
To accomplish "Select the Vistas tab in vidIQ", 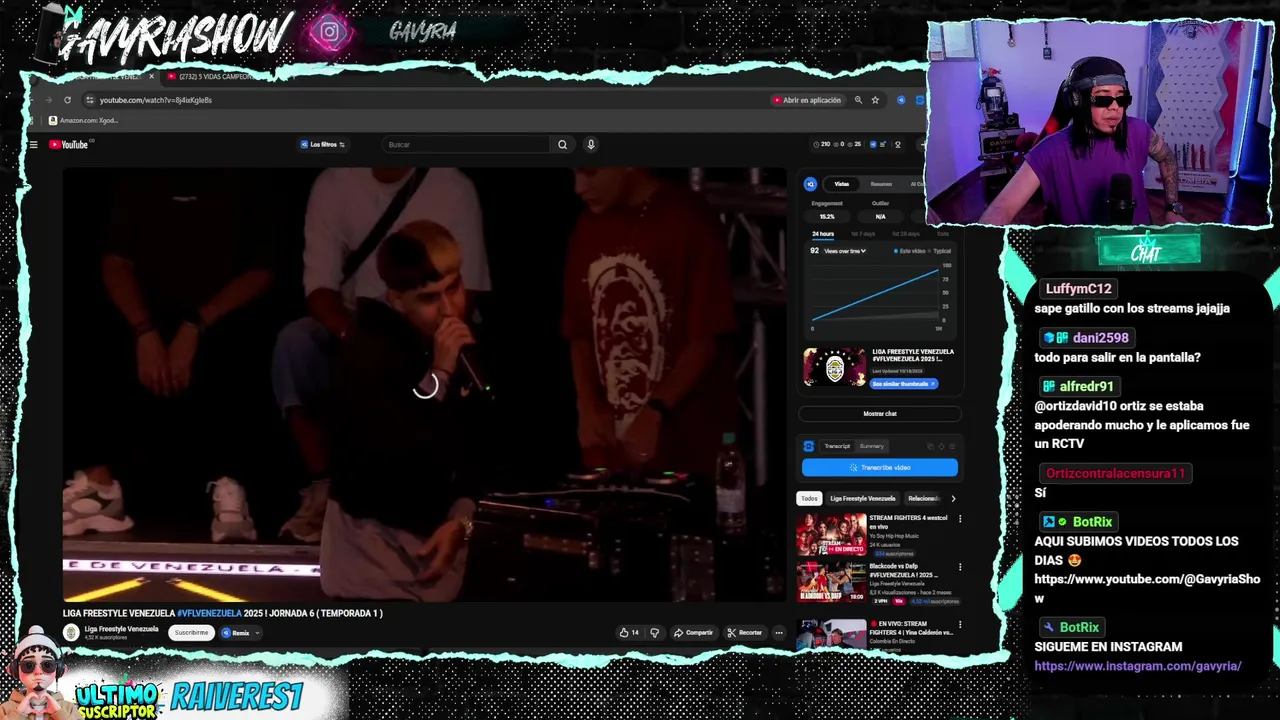I will (842, 184).
